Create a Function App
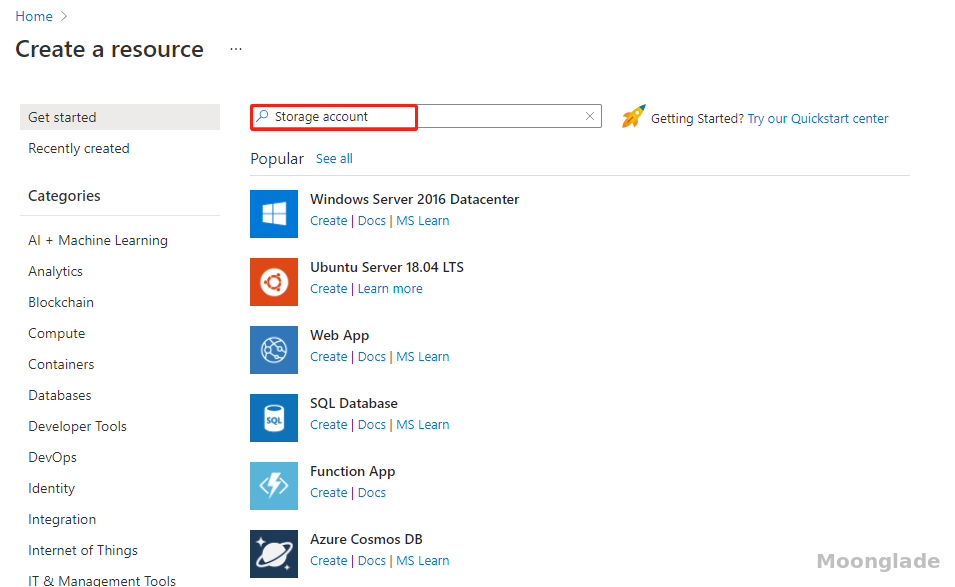The height and width of the screenshot is (587, 955). [x=328, y=493]
